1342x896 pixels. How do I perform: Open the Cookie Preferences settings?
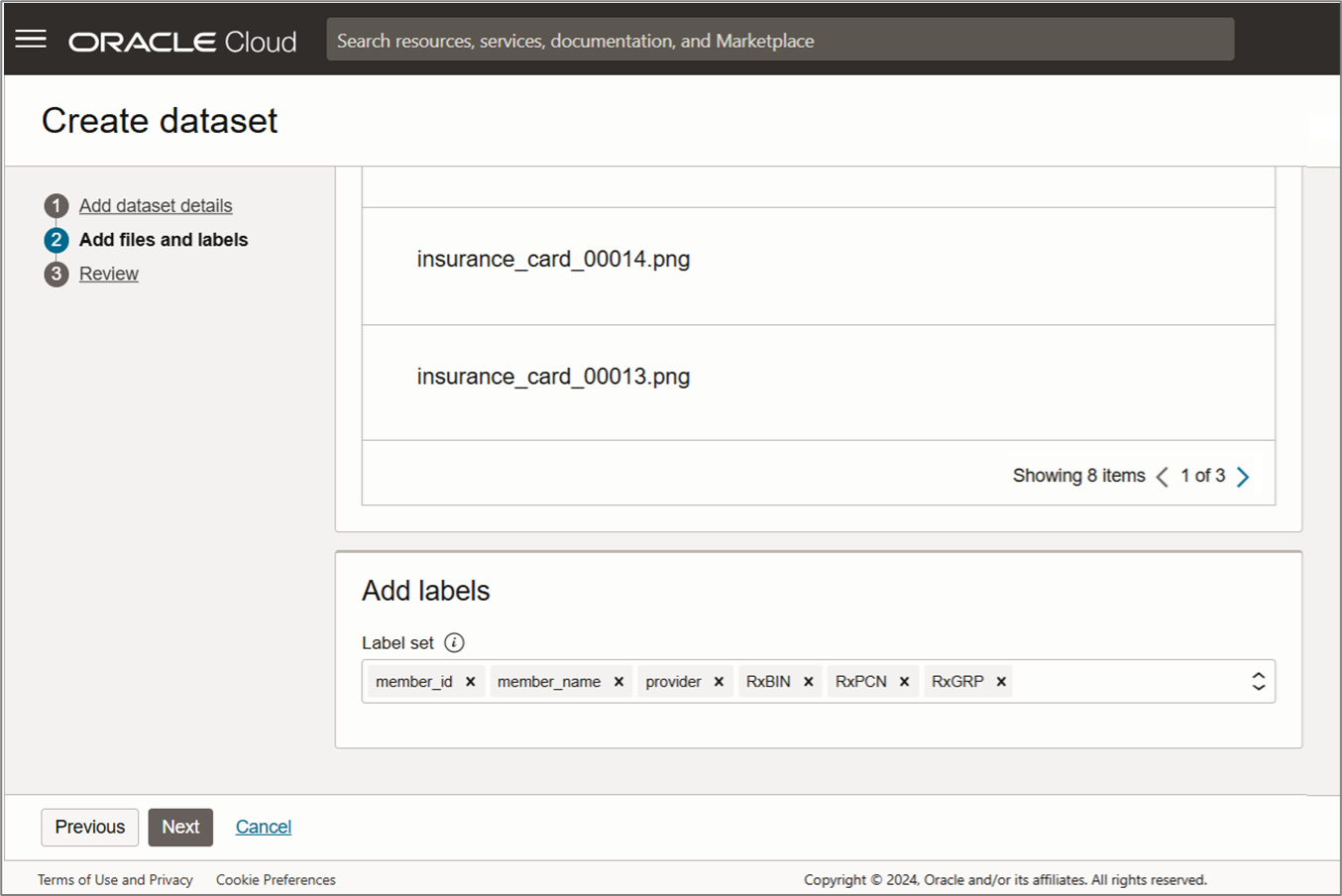click(x=276, y=879)
